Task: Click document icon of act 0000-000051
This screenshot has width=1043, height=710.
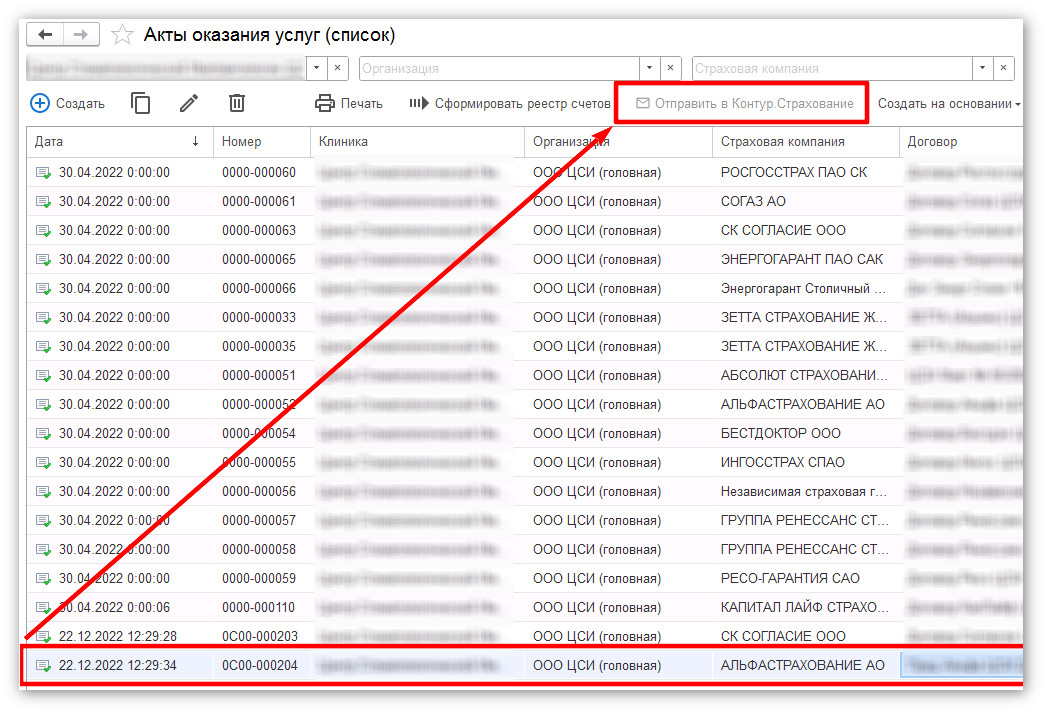Action: (43, 376)
